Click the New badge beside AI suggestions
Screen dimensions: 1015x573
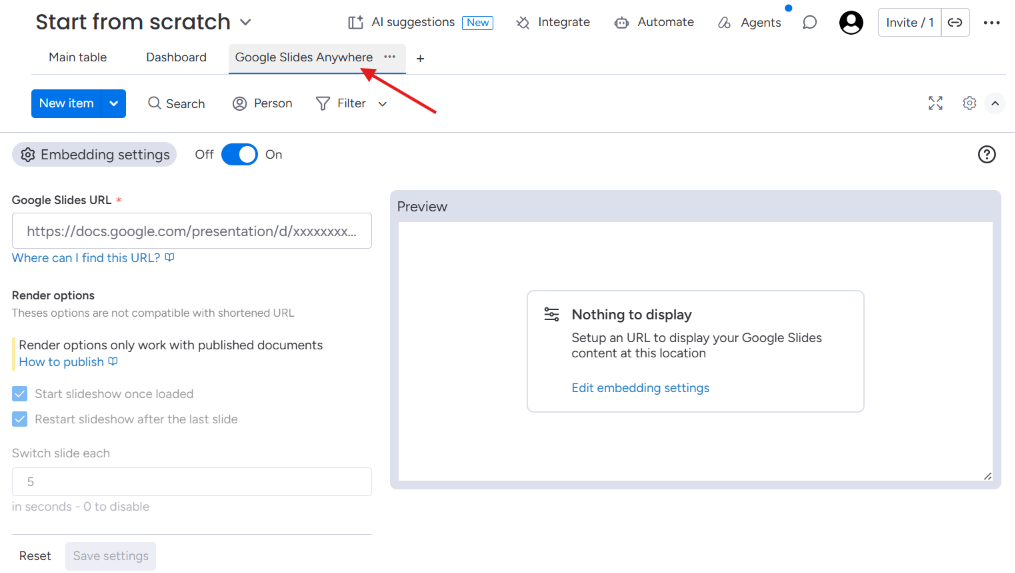[x=478, y=23]
